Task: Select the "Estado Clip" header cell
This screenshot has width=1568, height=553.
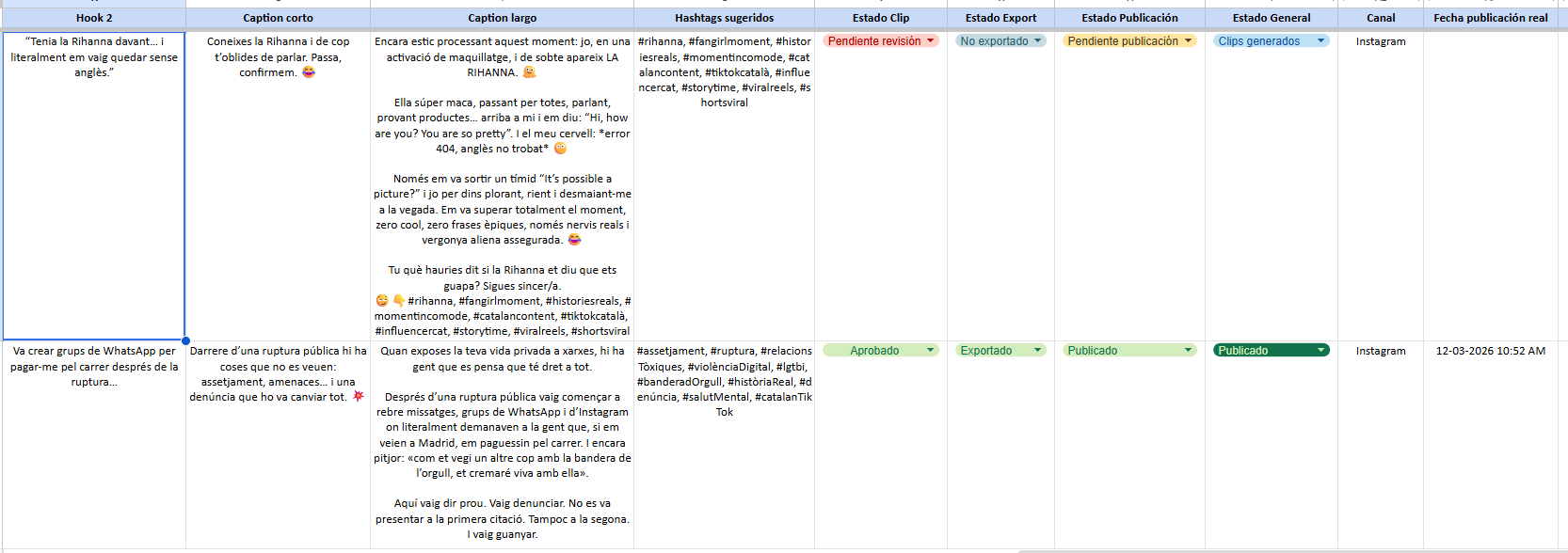Action: point(881,18)
